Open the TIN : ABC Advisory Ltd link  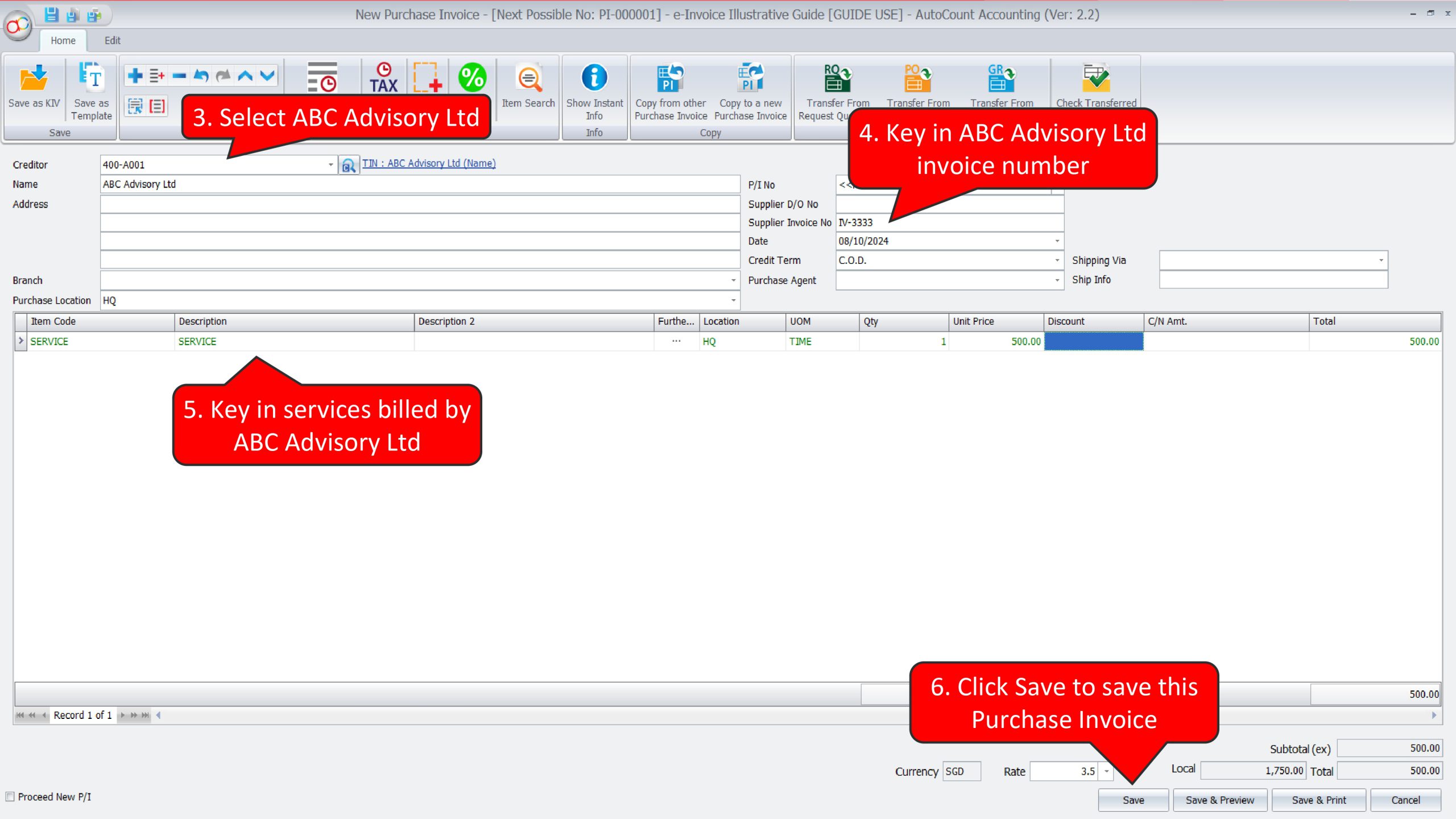click(x=429, y=163)
